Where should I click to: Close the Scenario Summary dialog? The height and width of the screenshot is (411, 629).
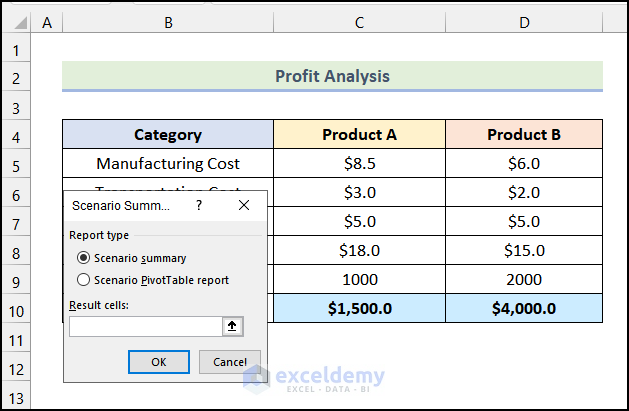[243, 205]
